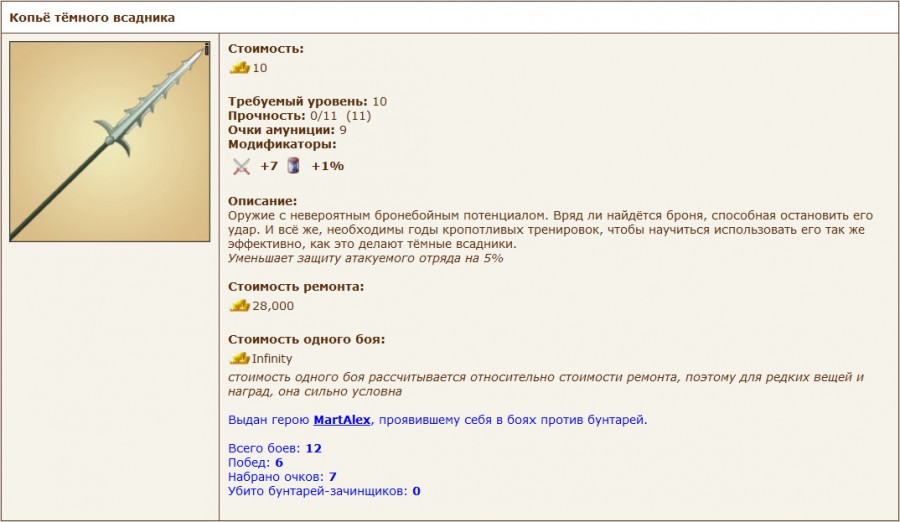
Task: Click the 'Копьё тёмного всадника' title
Action: 92,18
